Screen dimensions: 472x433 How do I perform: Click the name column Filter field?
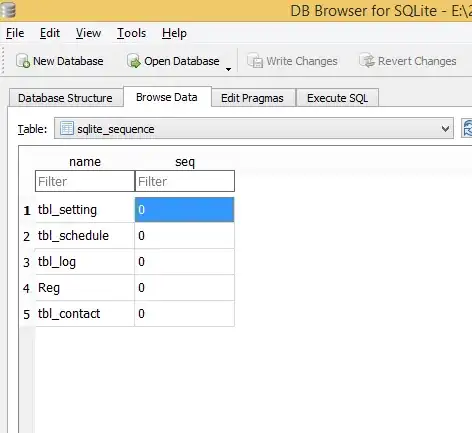85,181
